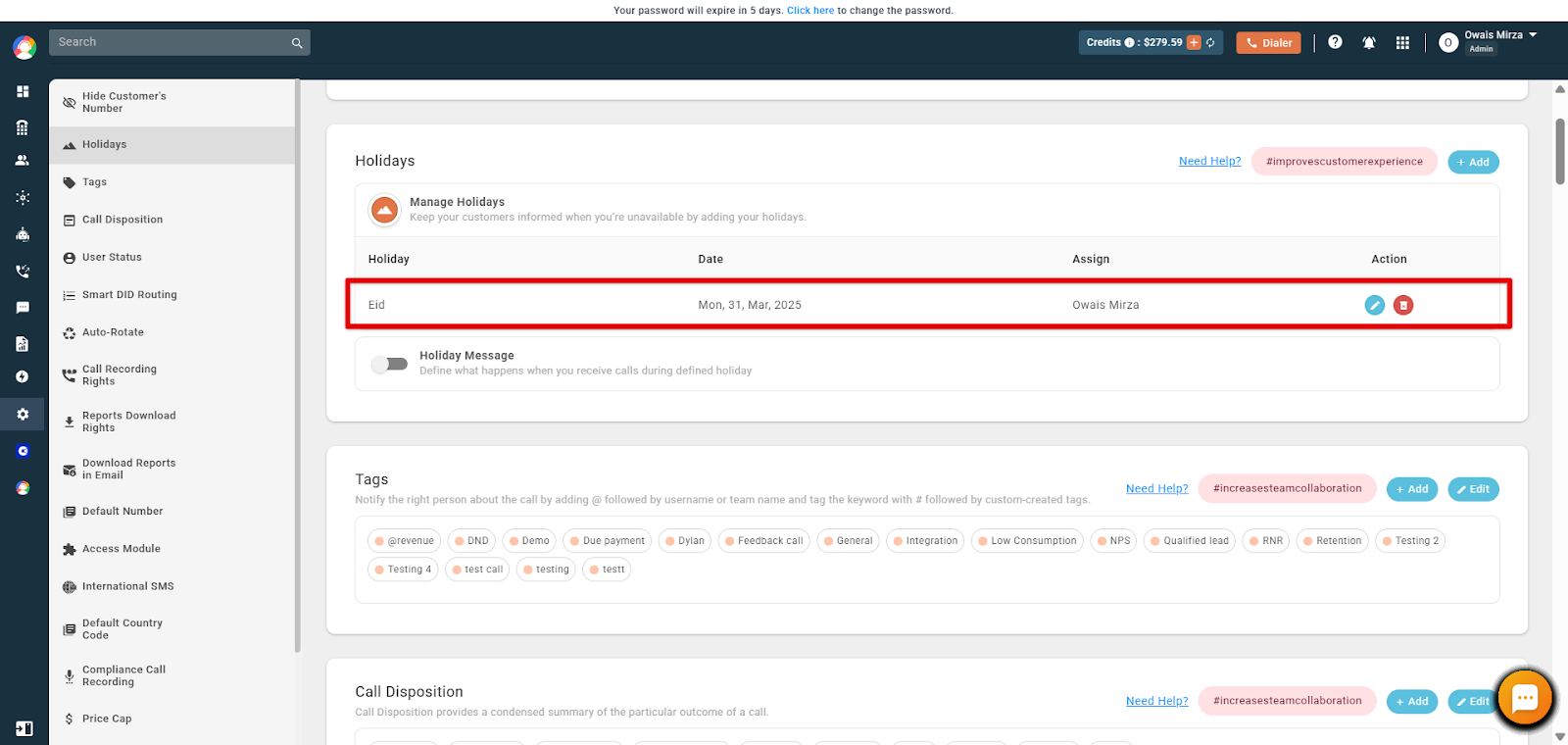1568x745 pixels.
Task: Open Smart DID Routing settings
Action: (x=172, y=295)
